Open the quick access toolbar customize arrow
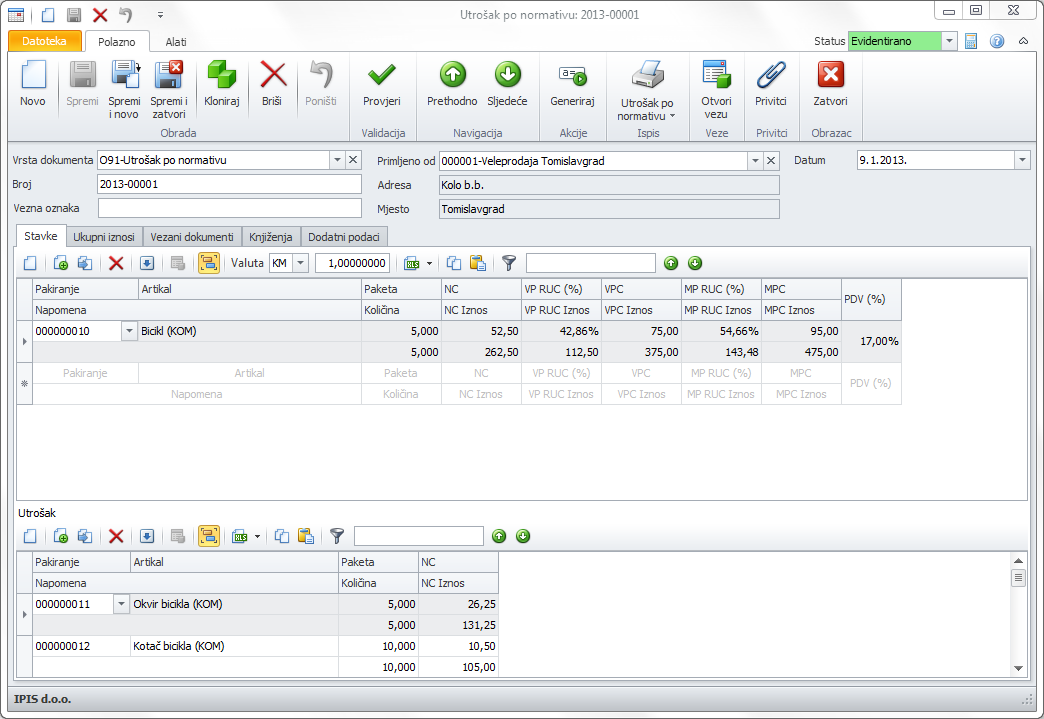Screen dimensions: 1044x719 tap(160, 15)
